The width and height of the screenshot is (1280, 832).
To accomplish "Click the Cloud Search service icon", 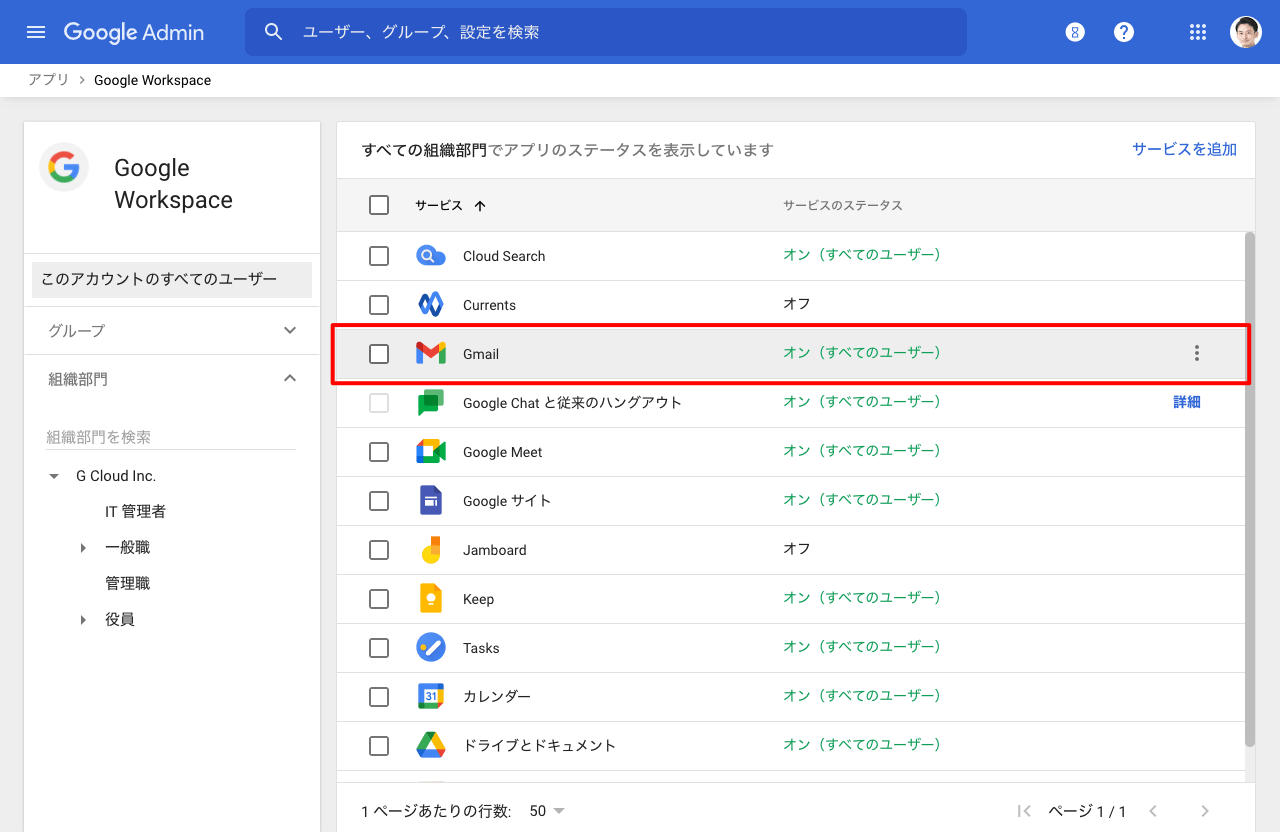I will (430, 256).
